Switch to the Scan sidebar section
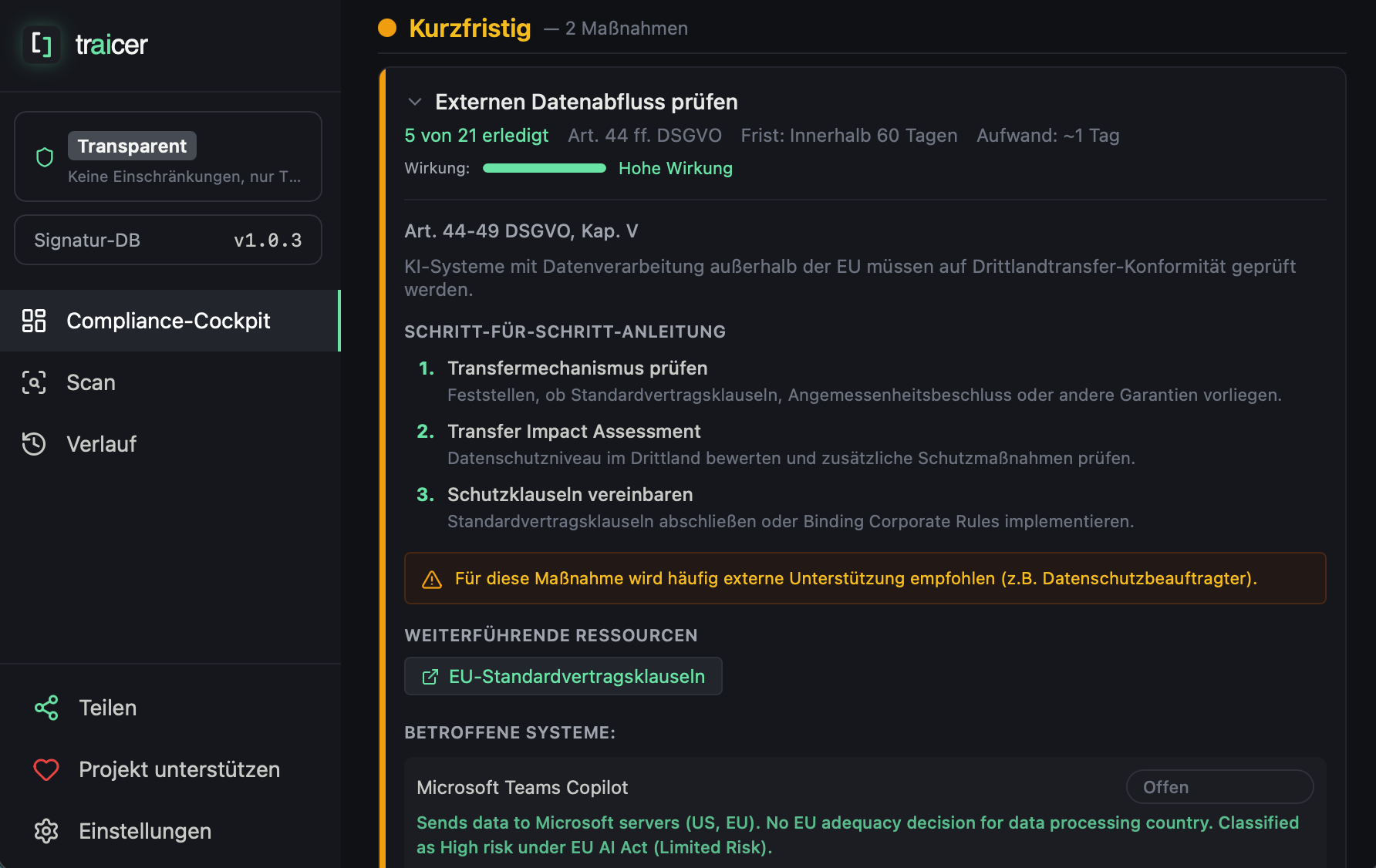Screen dimensions: 1376x868 point(90,382)
